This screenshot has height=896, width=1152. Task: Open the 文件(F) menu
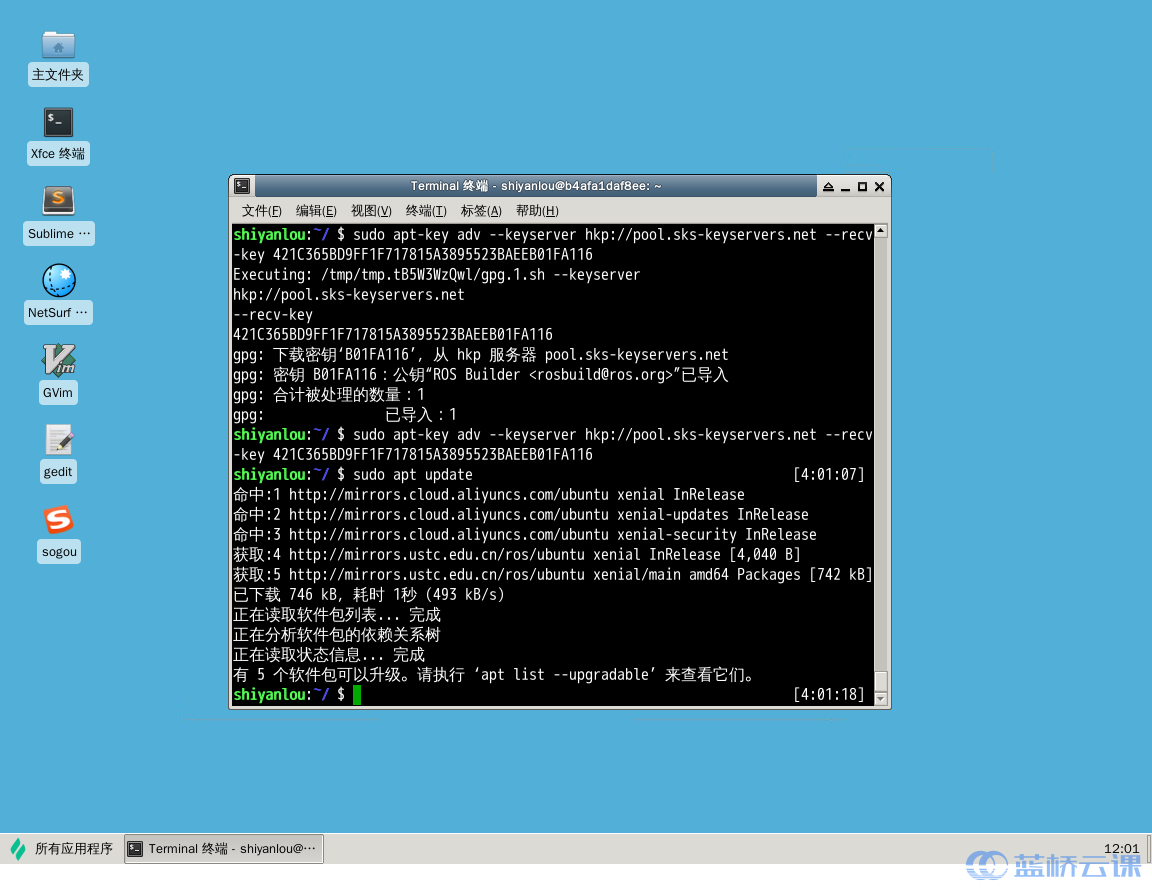[x=262, y=211]
